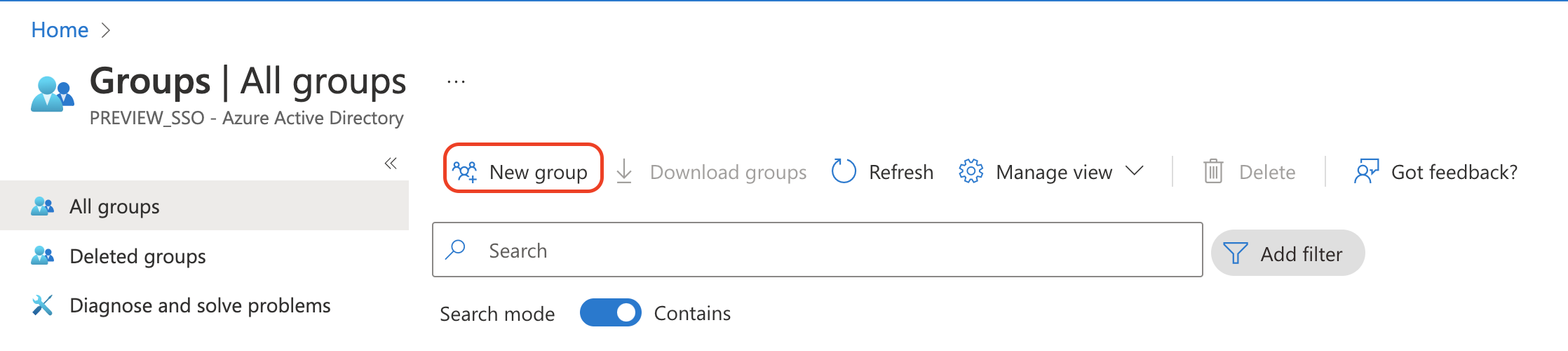1568x351 pixels.
Task: Click the New group people icon
Action: 465,171
